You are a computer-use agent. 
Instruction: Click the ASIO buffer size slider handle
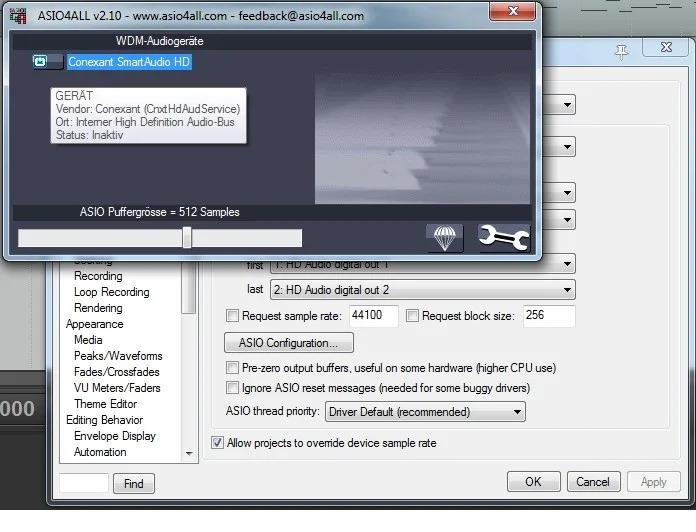(187, 238)
